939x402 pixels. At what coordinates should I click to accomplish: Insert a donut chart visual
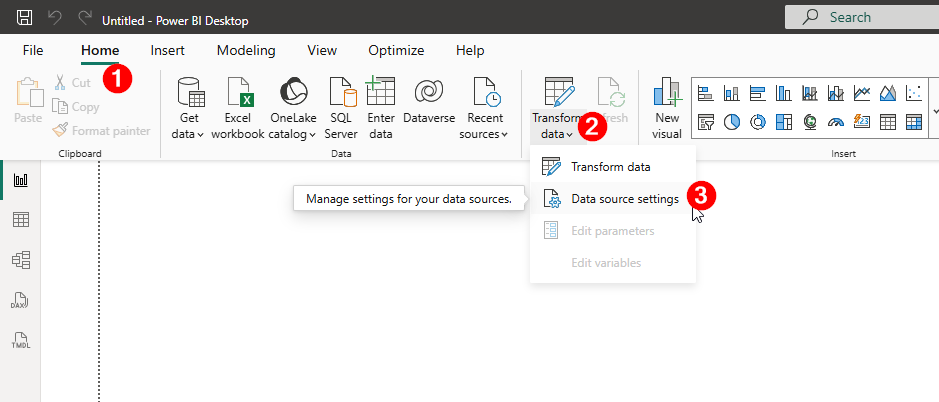point(758,122)
